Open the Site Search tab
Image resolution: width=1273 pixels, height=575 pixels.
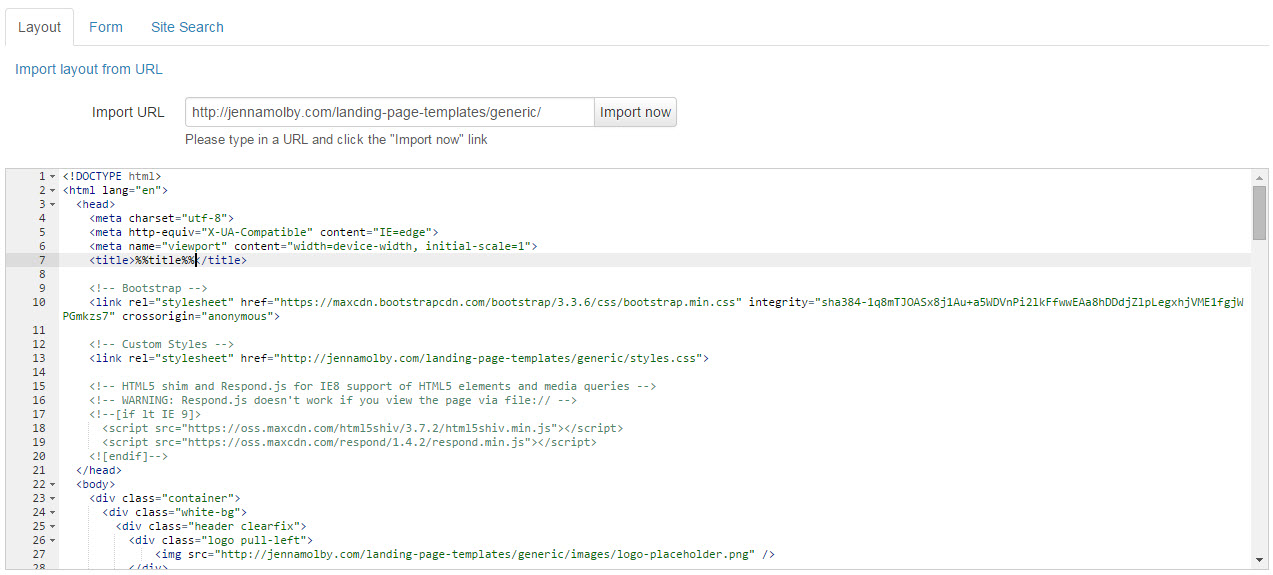(187, 27)
